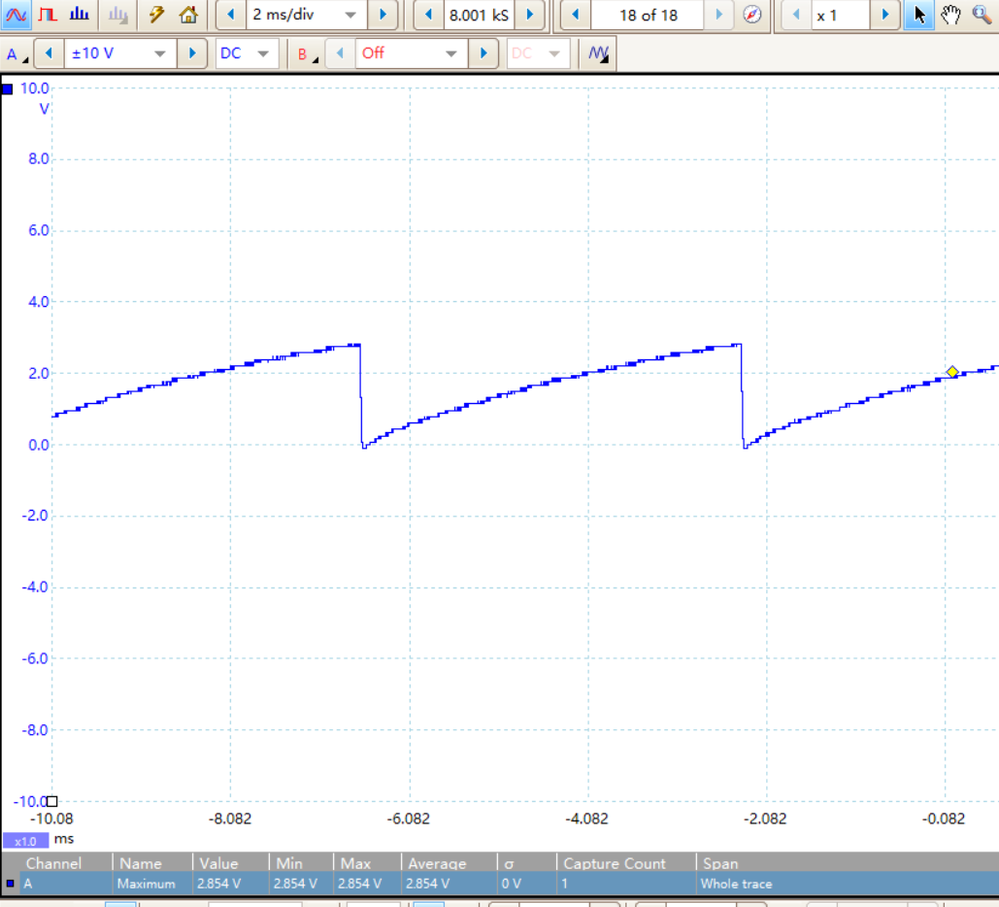Screen dimensions: 999x907
Task: Open the math channels icon
Action: coord(598,54)
